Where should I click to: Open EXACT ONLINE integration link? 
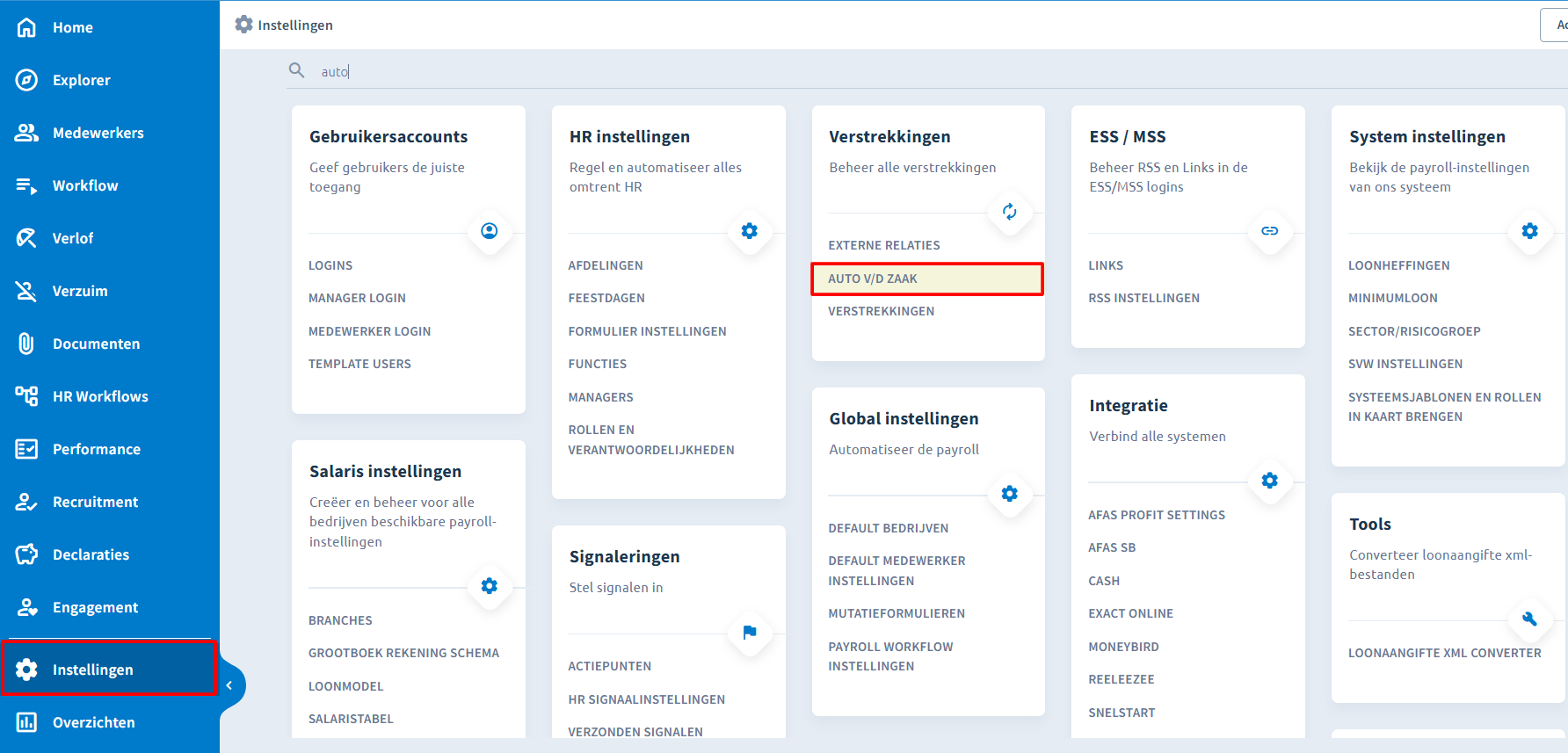[1130, 613]
